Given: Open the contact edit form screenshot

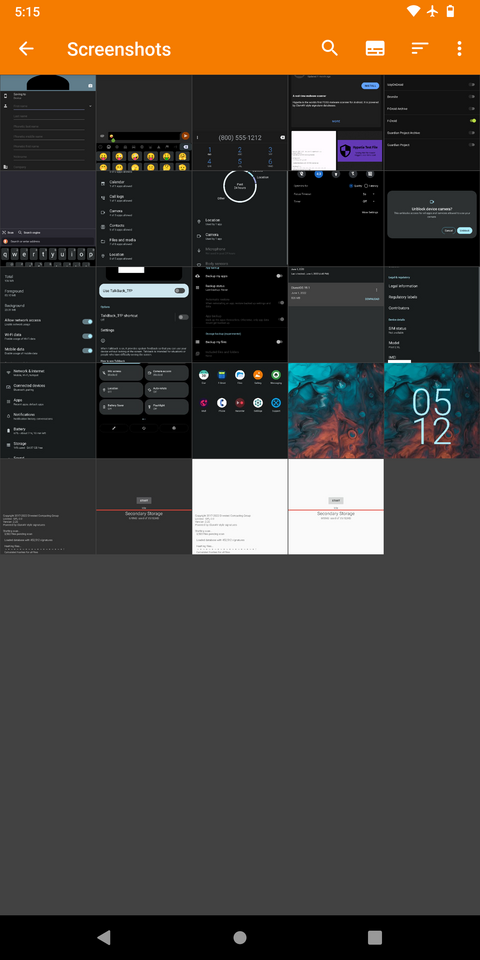Looking at the screenshot, I should 48,122.
